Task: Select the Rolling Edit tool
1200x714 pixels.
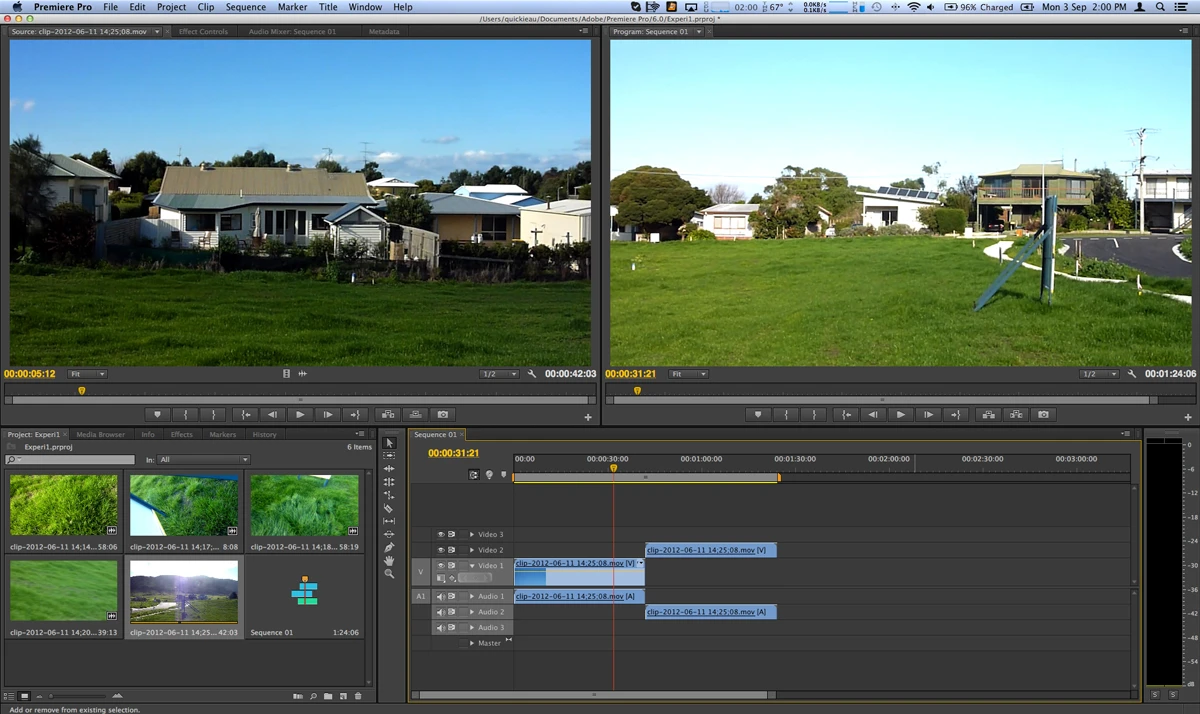Action: (389, 482)
